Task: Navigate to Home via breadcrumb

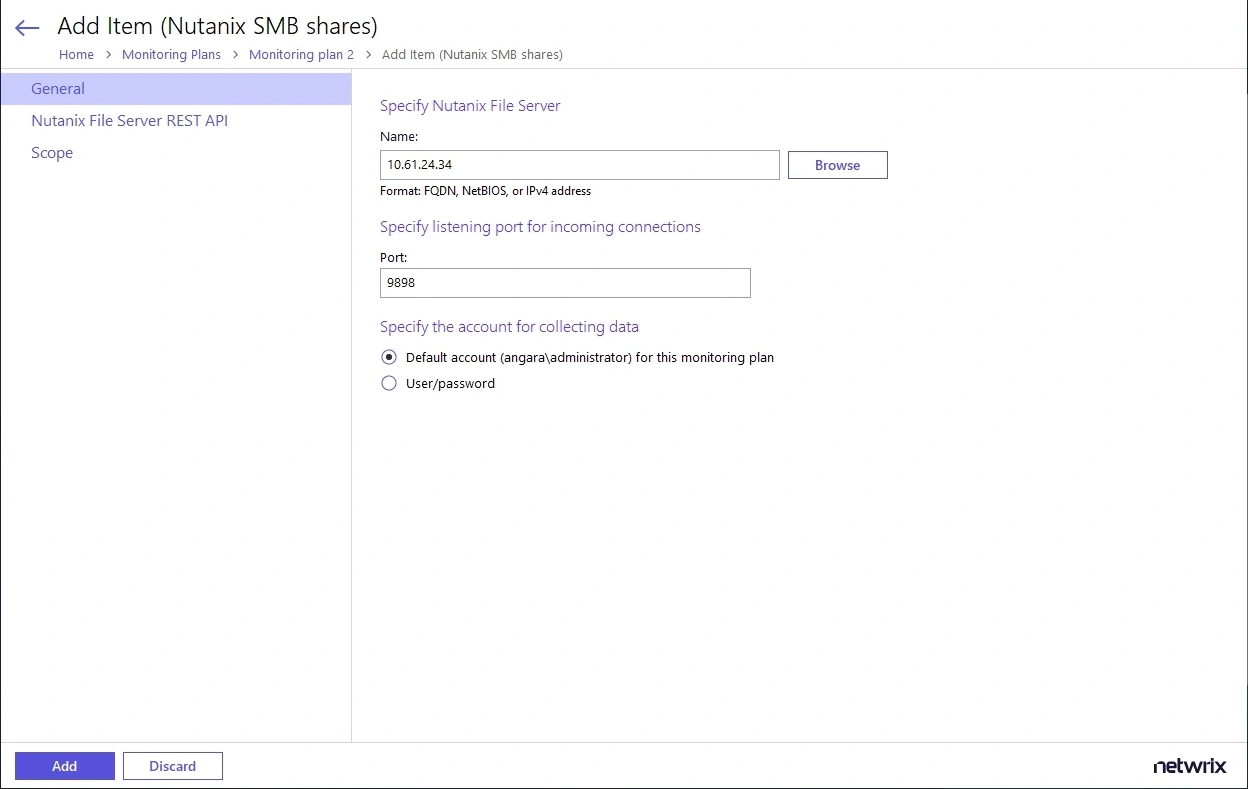Action: [76, 54]
